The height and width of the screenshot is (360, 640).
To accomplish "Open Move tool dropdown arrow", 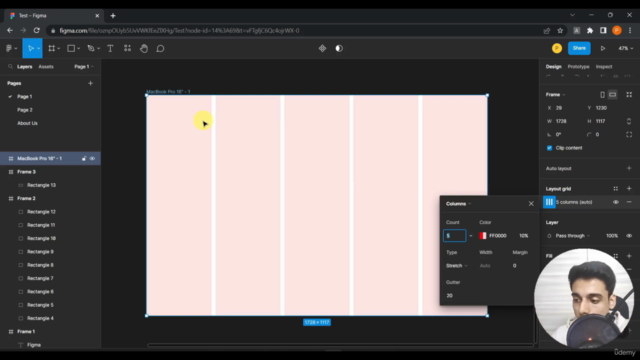I will tap(39, 49).
